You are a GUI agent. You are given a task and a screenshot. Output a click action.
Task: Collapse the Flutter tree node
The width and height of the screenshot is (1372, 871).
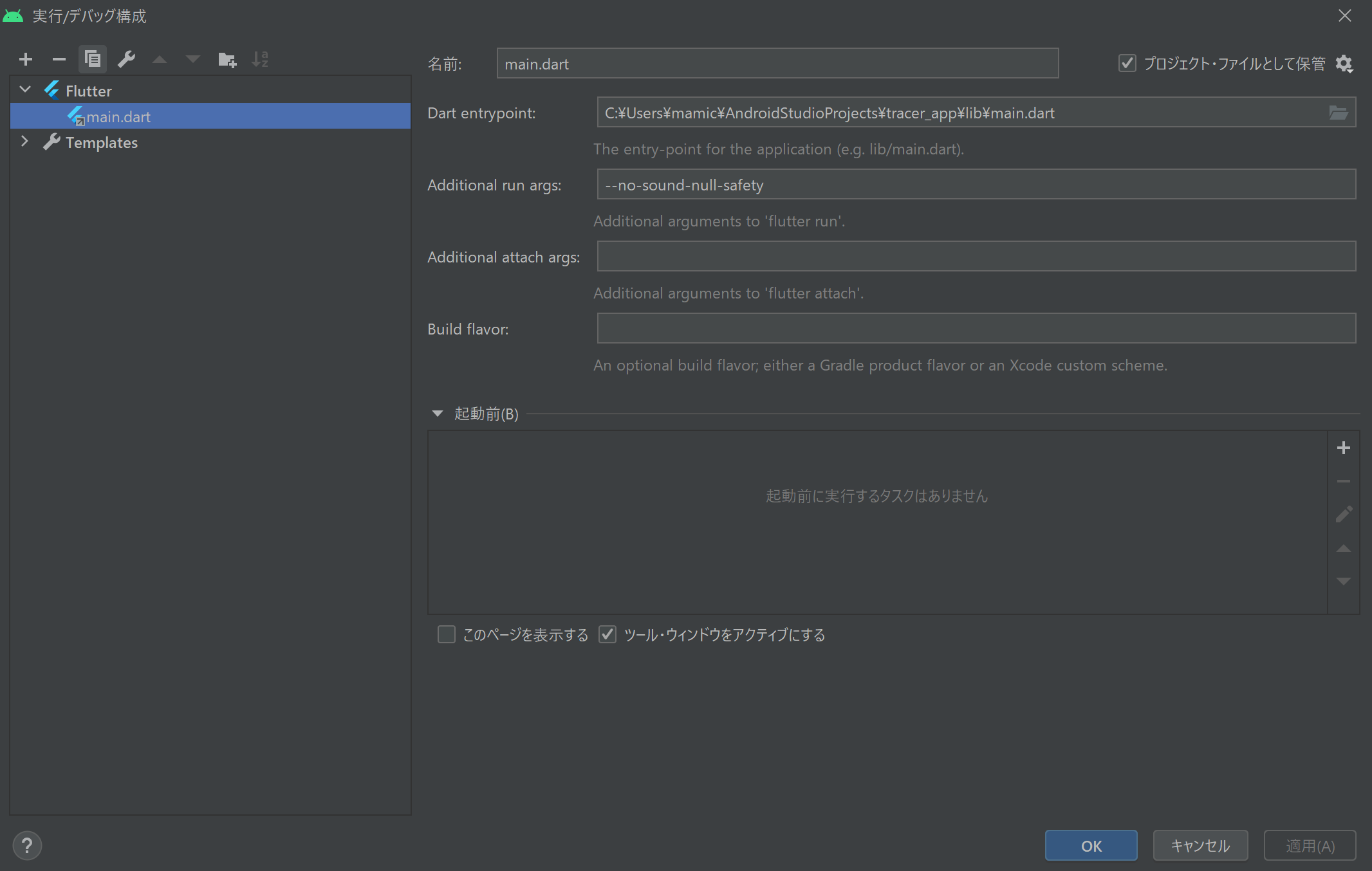[26, 90]
